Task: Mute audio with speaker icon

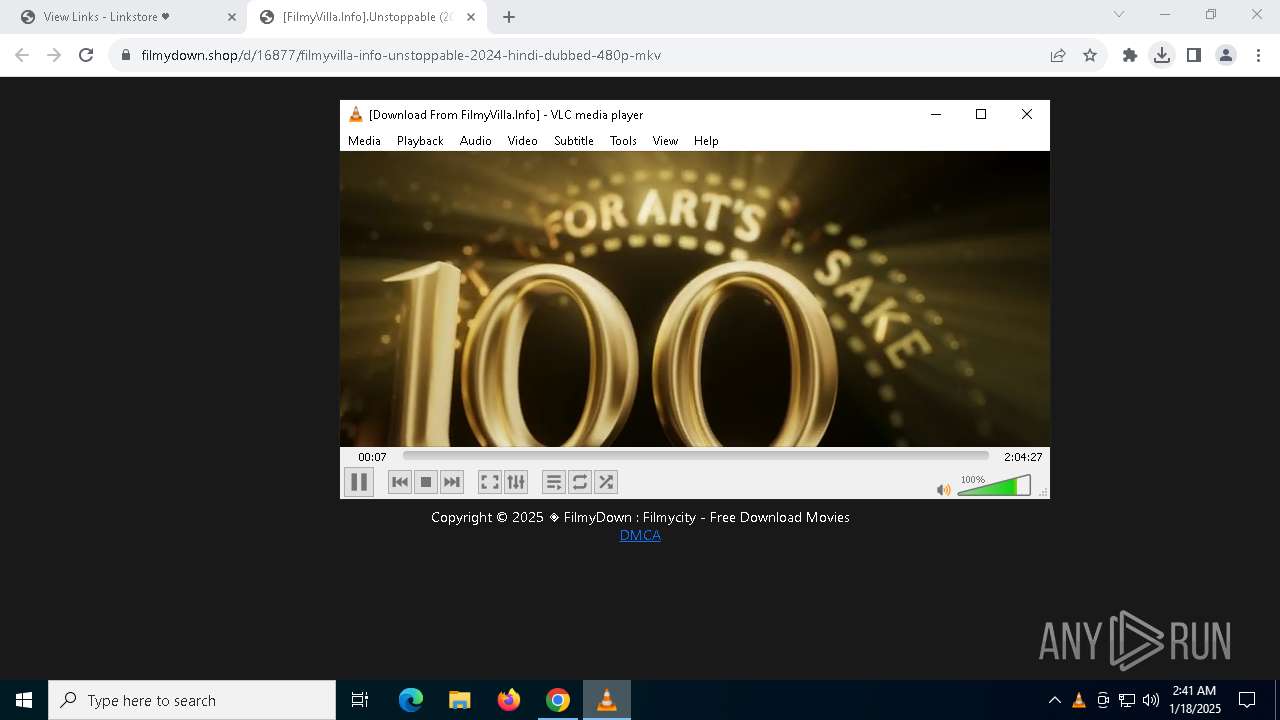Action: coord(943,490)
